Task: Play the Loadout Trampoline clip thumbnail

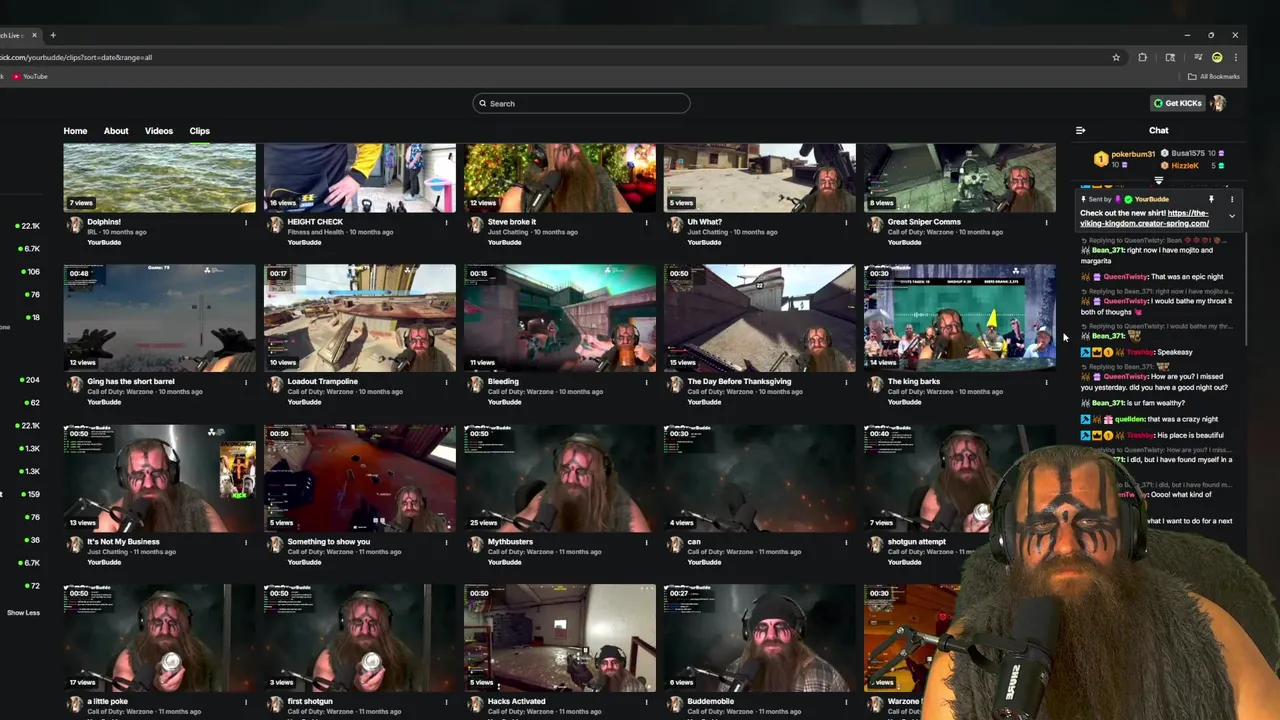Action: click(360, 318)
